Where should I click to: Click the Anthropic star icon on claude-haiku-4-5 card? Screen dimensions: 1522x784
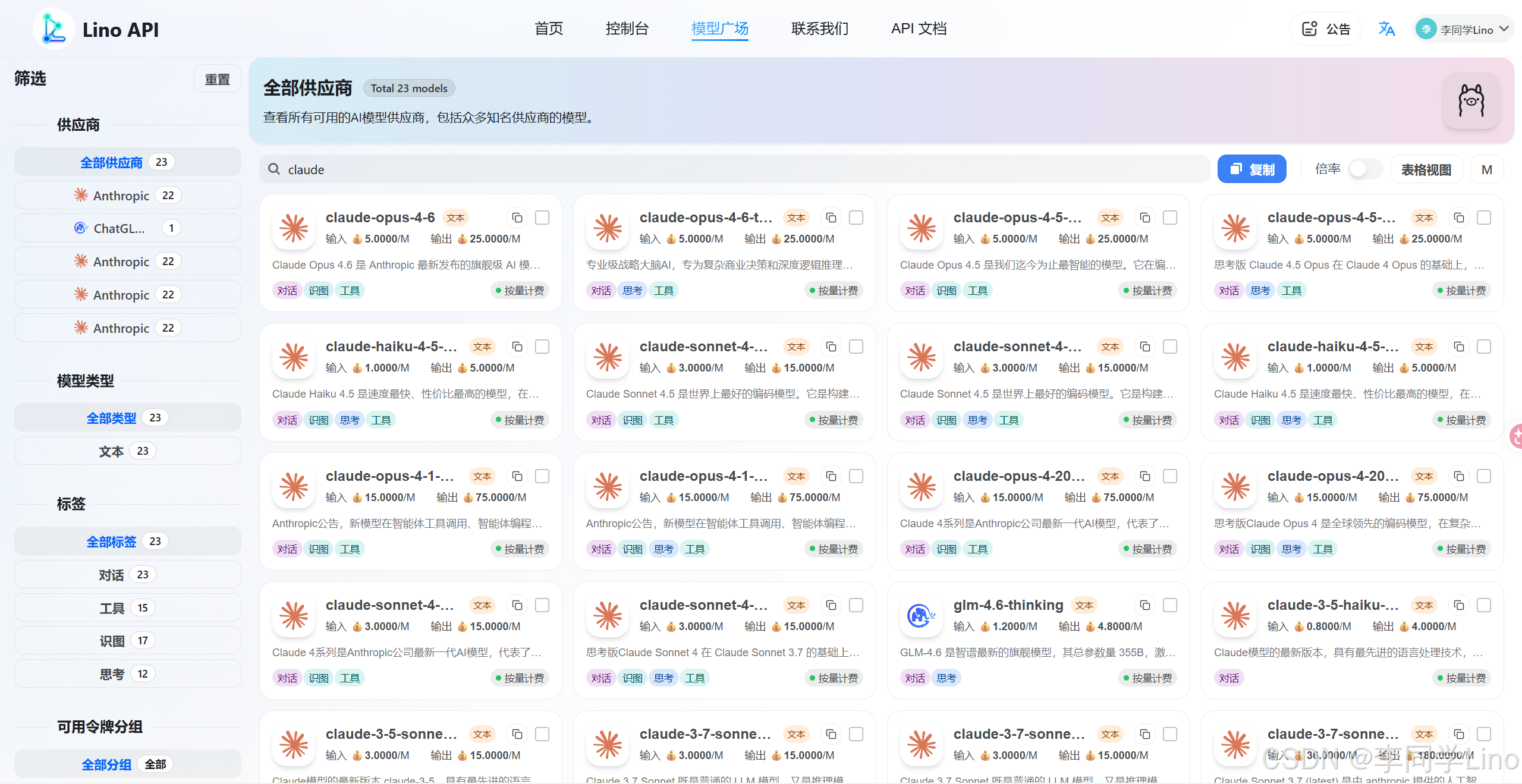coord(293,357)
